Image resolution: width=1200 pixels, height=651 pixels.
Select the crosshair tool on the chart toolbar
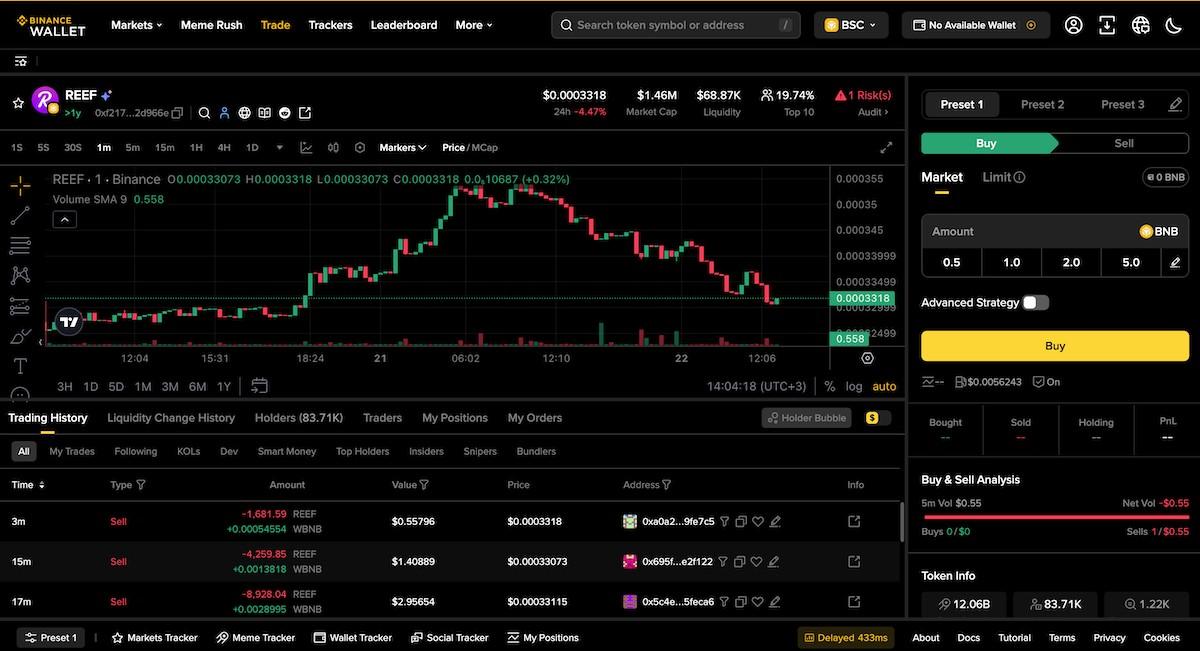tap(19, 185)
